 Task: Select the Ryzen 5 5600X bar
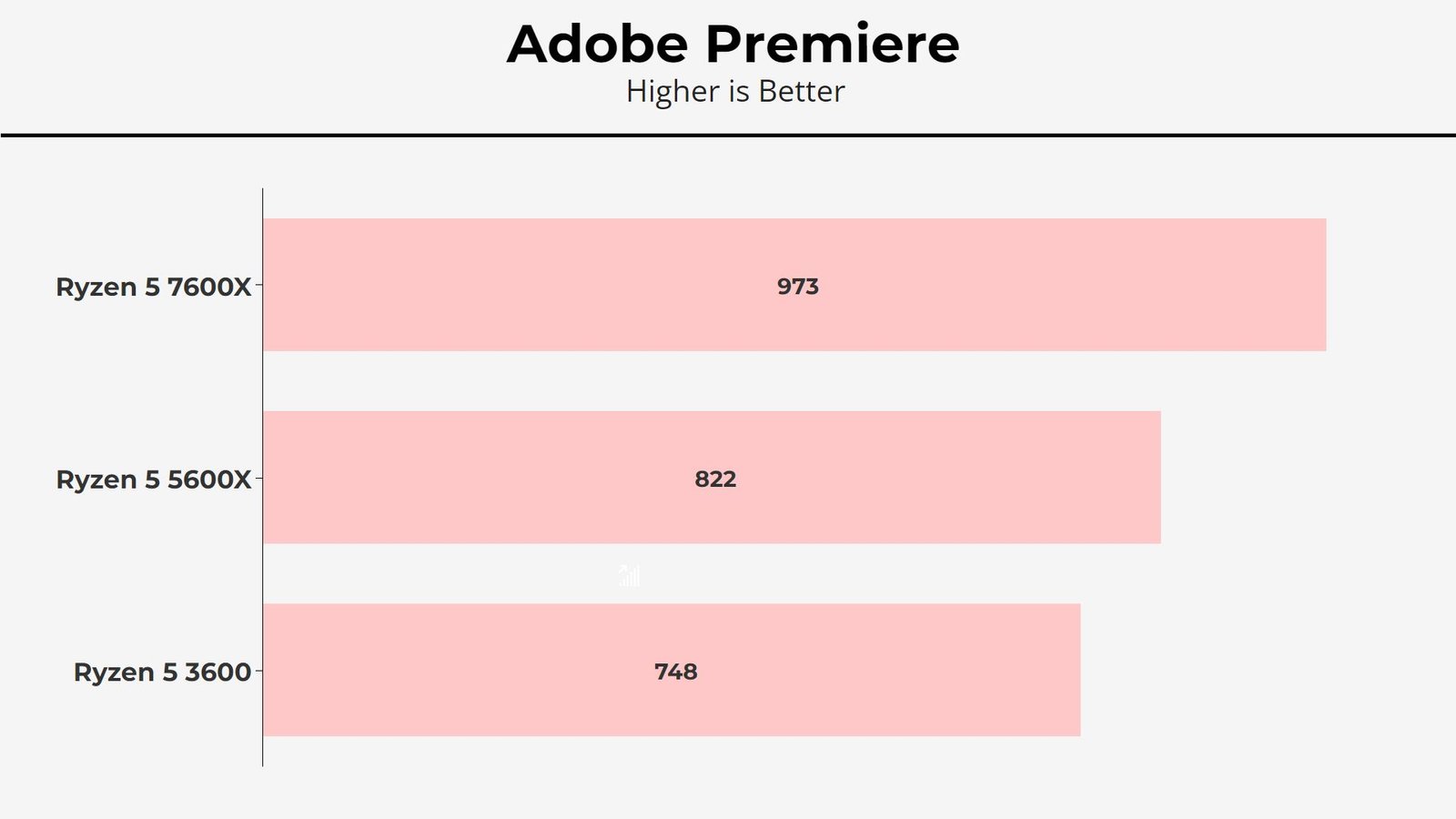click(x=712, y=477)
